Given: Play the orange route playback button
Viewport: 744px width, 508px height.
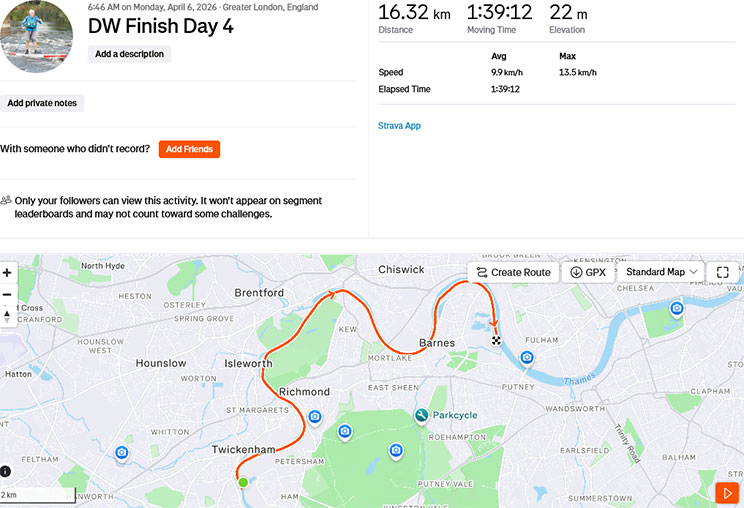Looking at the screenshot, I should tap(726, 492).
